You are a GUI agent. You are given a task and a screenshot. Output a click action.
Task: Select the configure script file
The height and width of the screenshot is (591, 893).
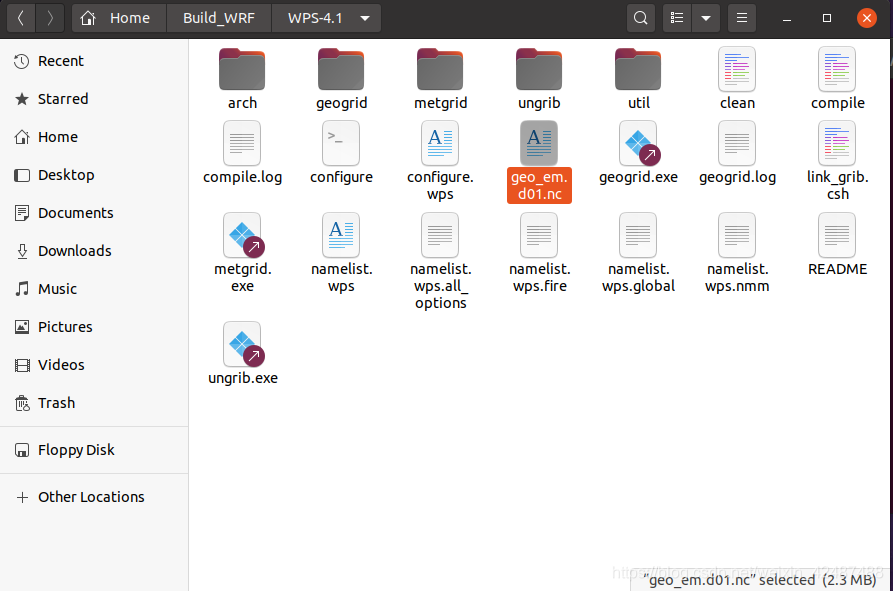pos(341,153)
